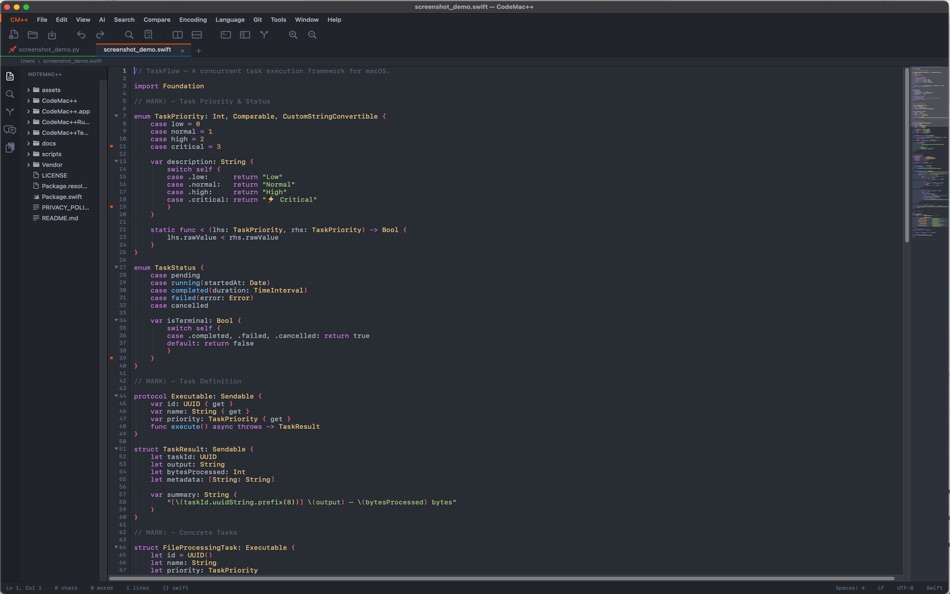This screenshot has width=950, height=594.
Task: Click the chat bubble icon in the sidebar
Action: (x=10, y=129)
